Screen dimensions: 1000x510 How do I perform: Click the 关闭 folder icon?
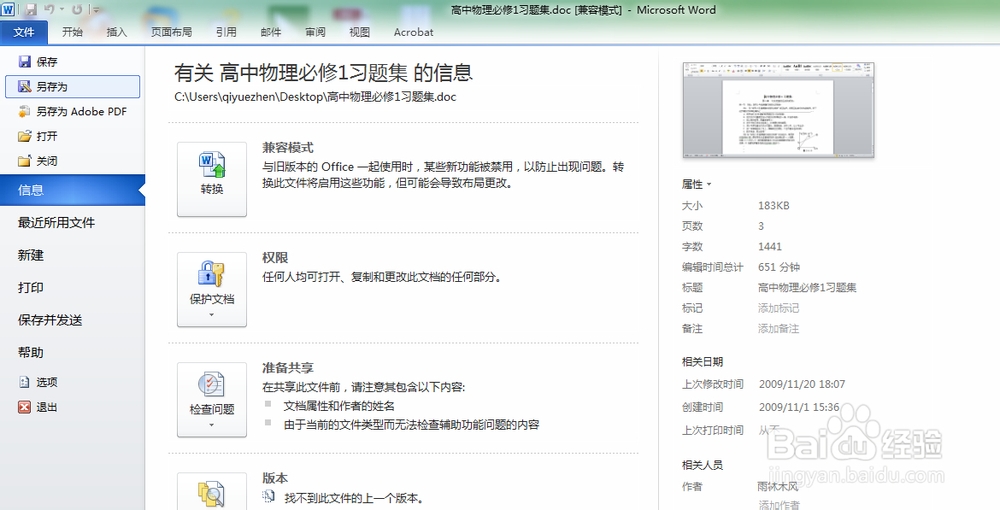tap(24, 161)
